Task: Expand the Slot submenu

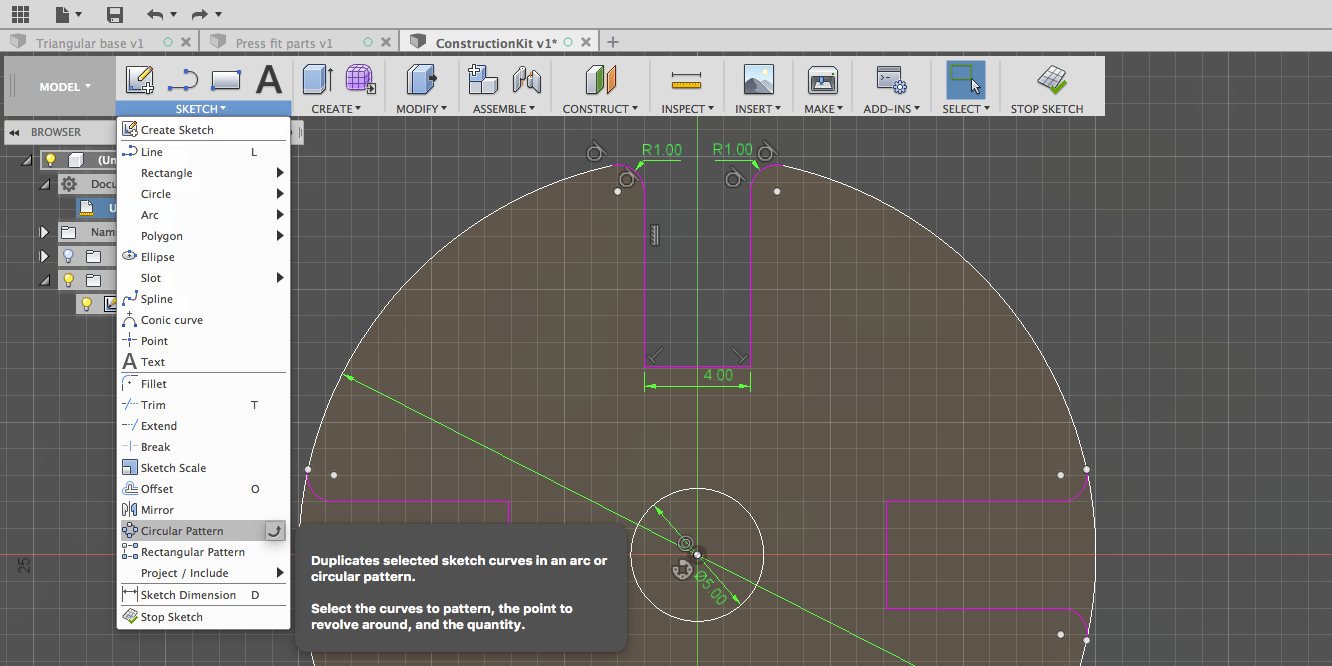Action: [280, 278]
